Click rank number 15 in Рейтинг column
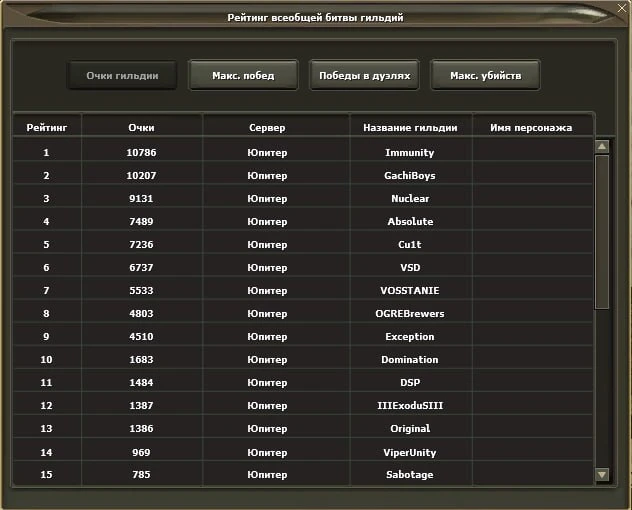 point(46,475)
